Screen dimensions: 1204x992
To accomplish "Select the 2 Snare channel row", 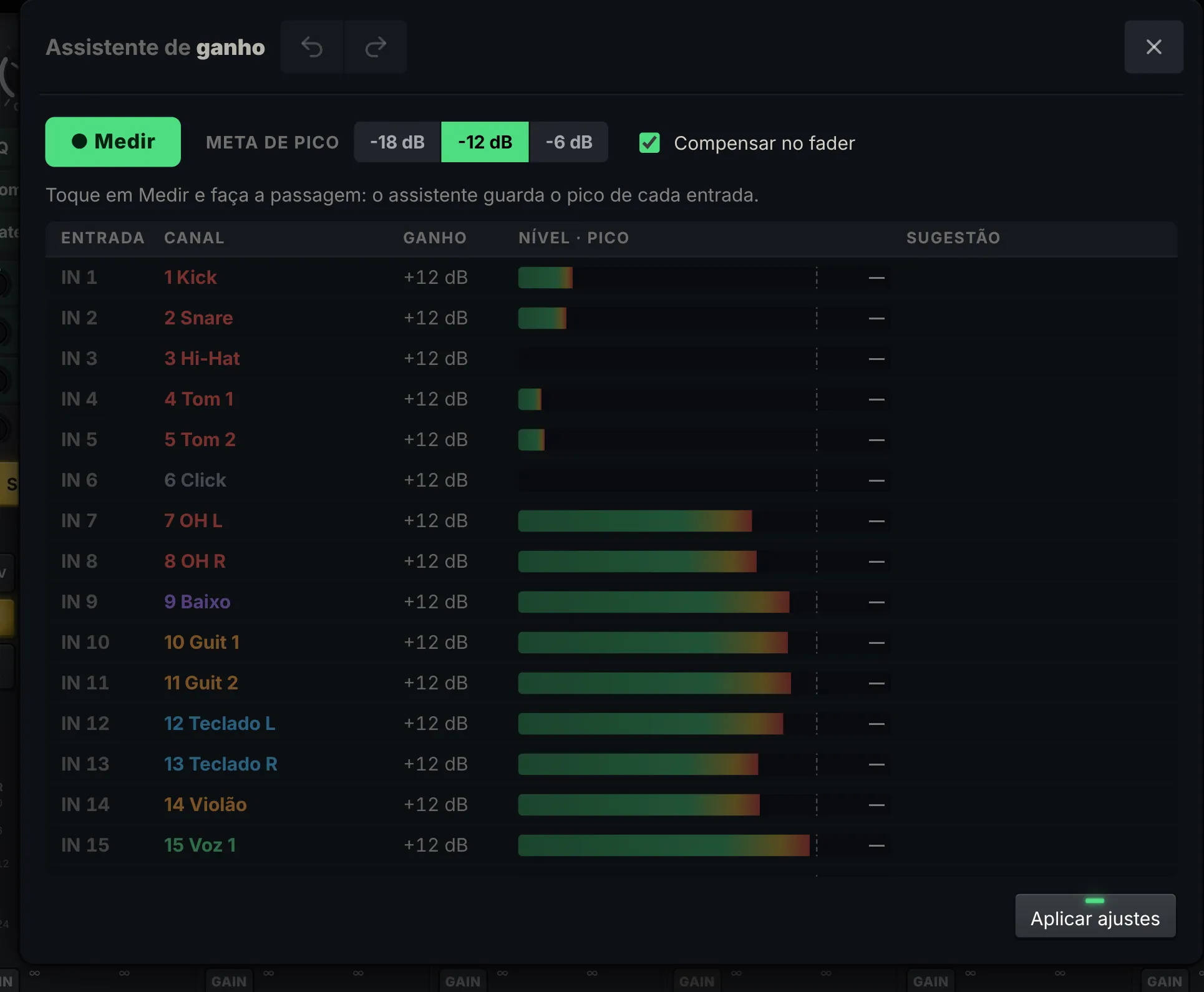I will tap(611, 318).
